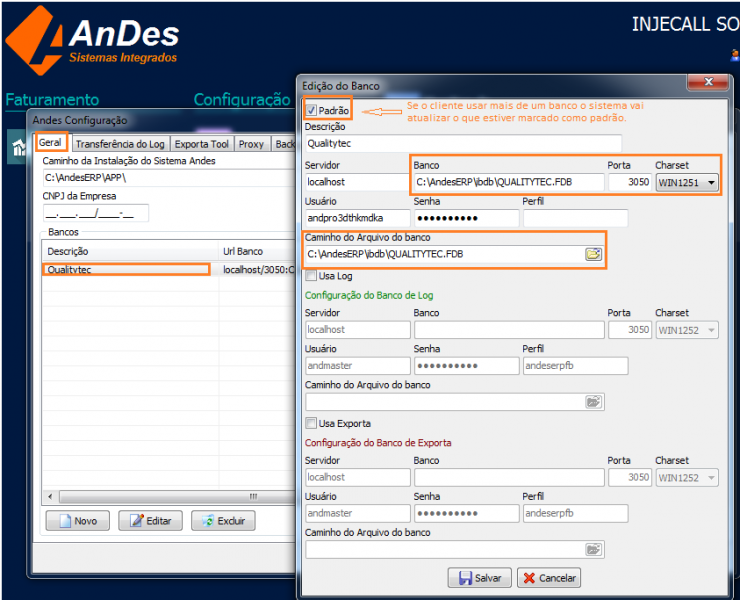
Task: Click the Cancelar button
Action: [x=549, y=578]
